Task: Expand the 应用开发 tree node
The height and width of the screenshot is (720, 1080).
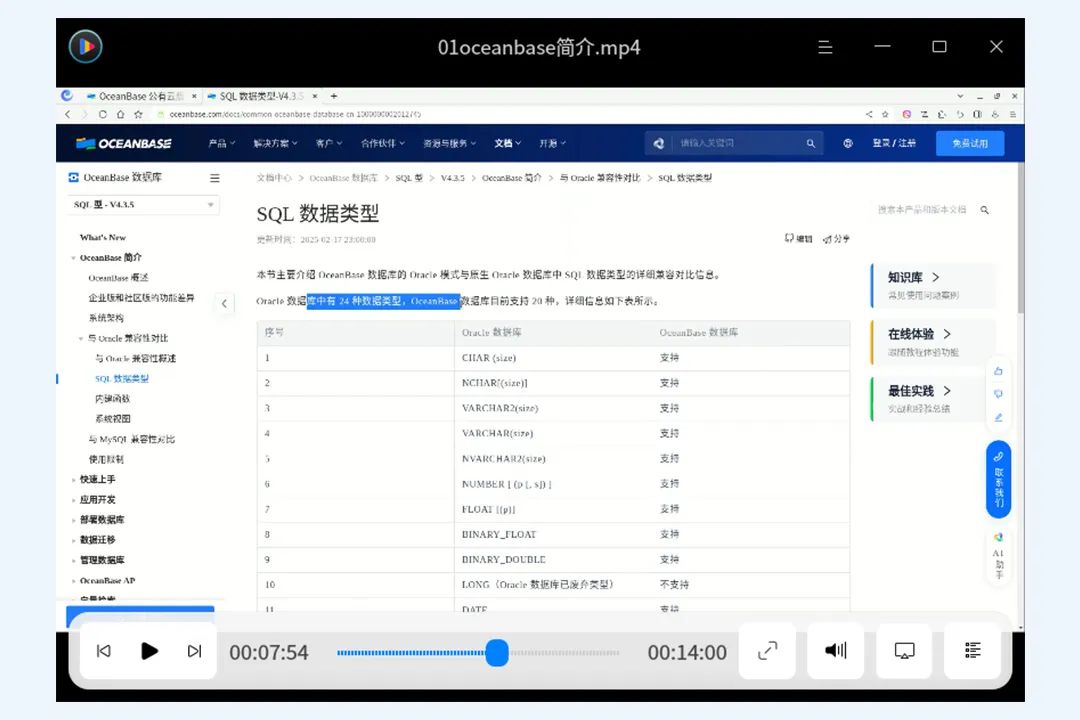Action: (x=73, y=500)
